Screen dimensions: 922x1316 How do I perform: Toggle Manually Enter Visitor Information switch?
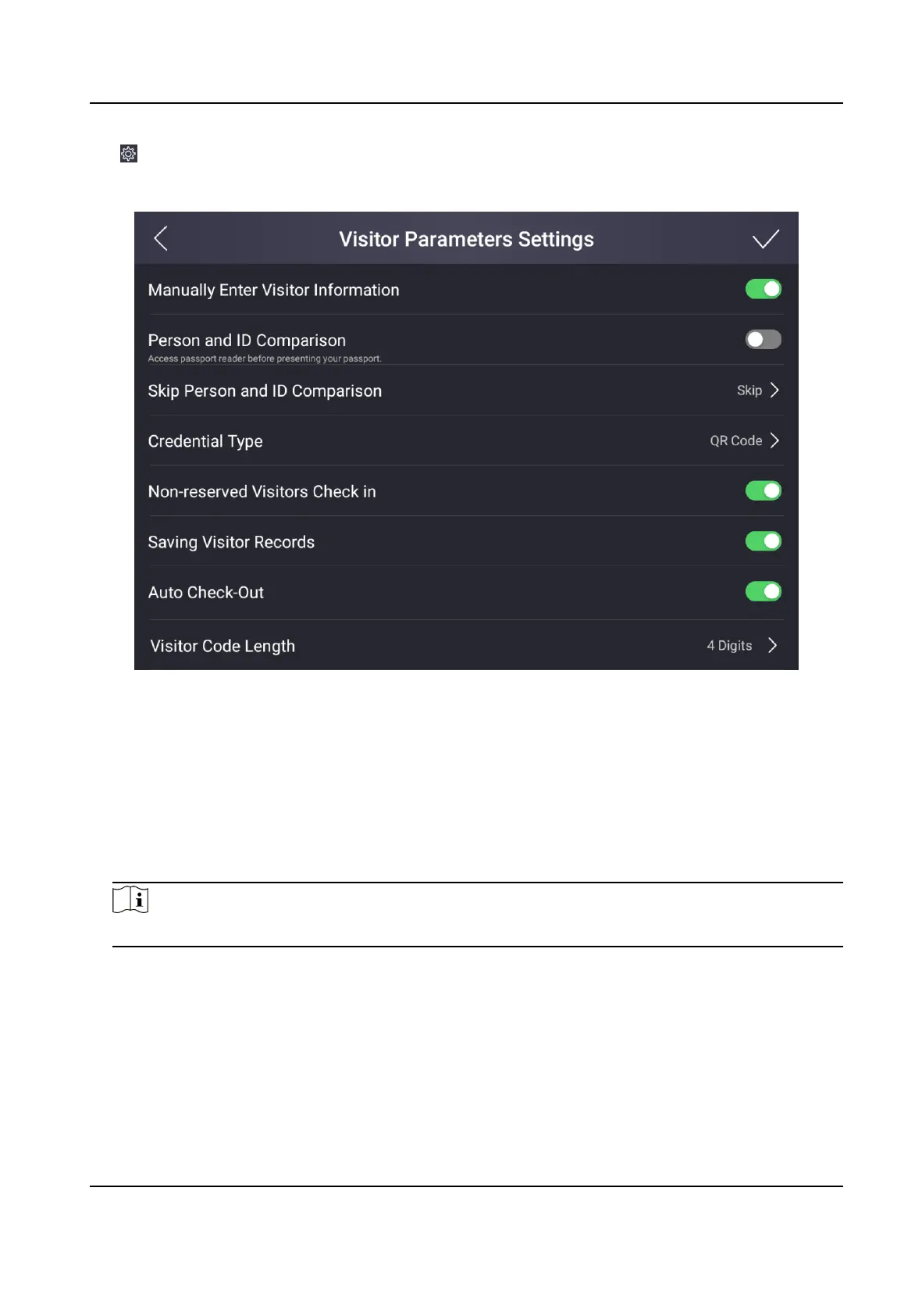(763, 289)
